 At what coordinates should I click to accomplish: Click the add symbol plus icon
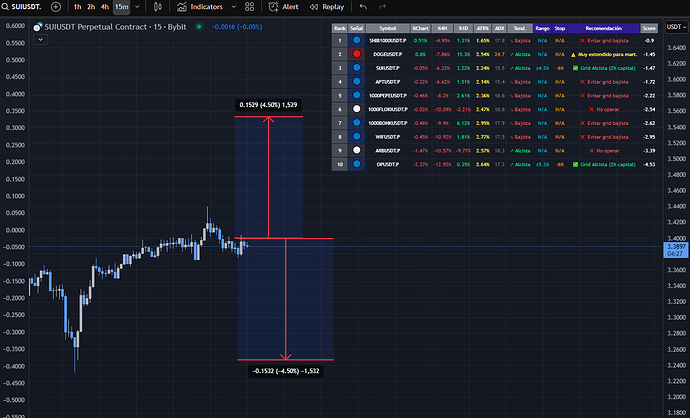click(x=55, y=7)
